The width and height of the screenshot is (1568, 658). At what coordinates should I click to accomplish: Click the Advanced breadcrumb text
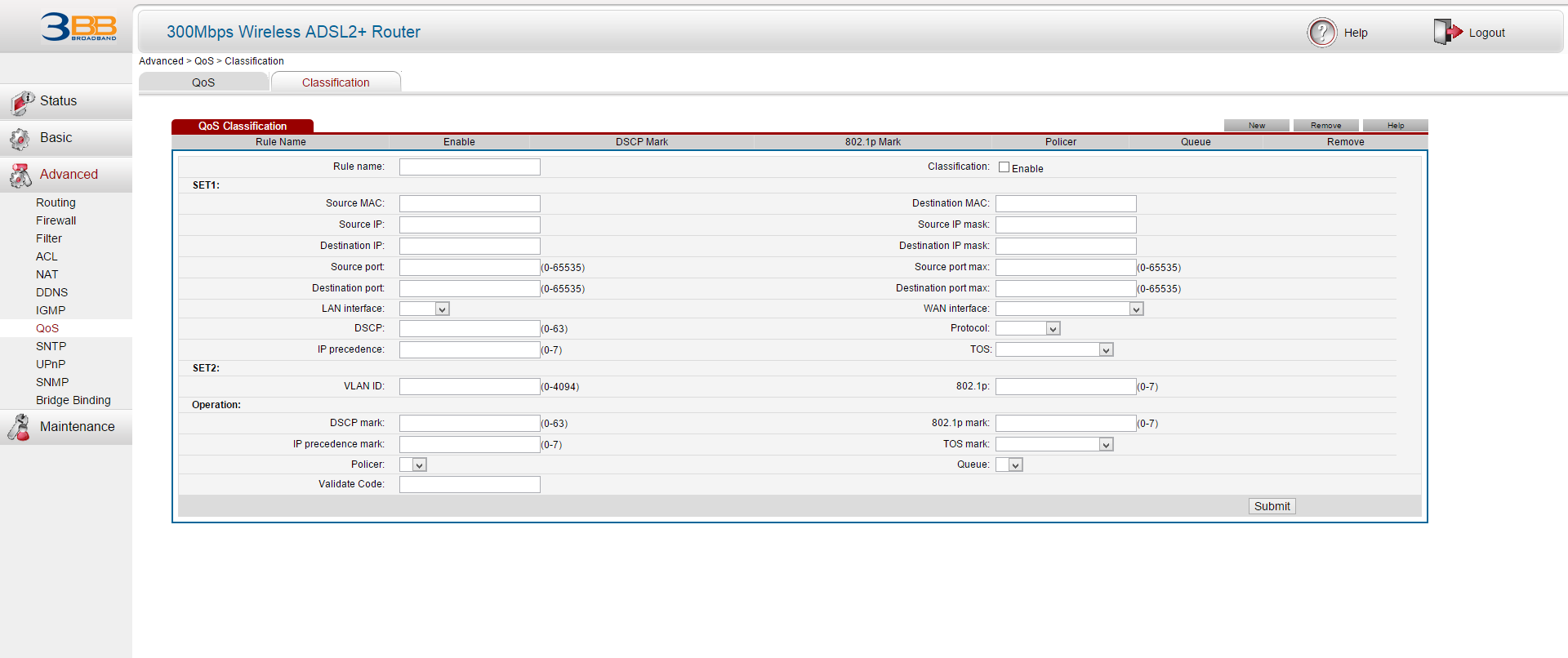click(x=161, y=61)
